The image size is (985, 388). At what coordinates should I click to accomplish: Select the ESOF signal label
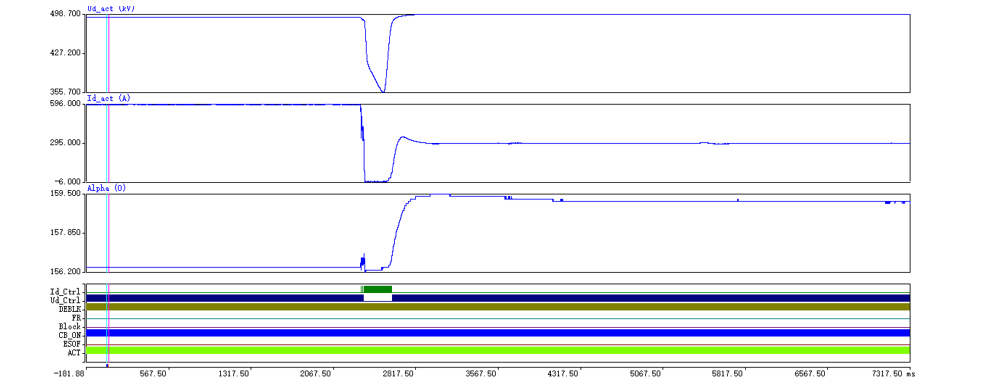point(72,344)
